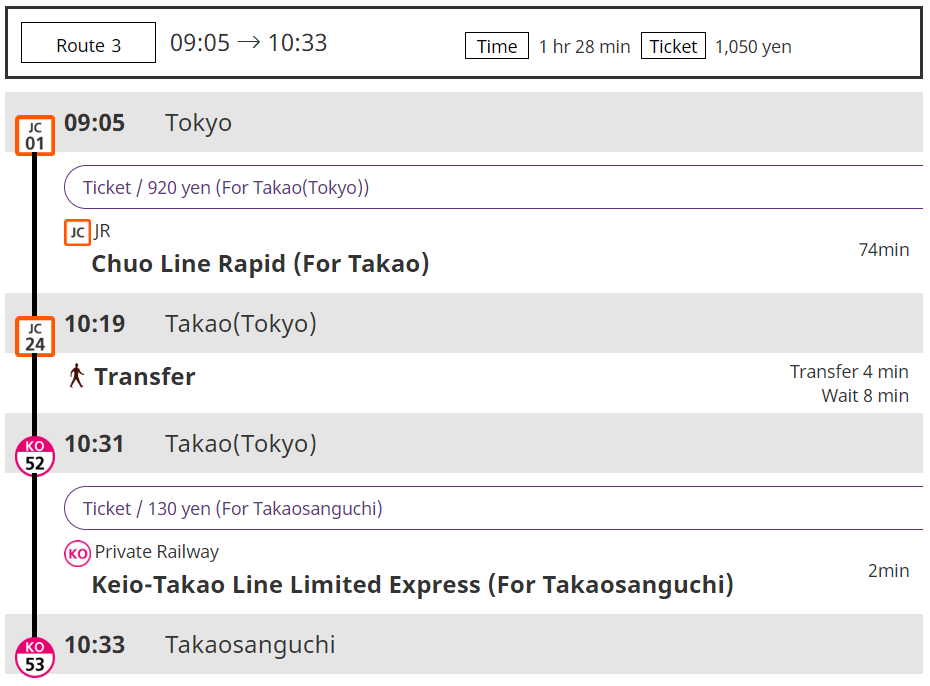Click Chuo Line Rapid (For Takao)
930x686 pixels.
260,264
